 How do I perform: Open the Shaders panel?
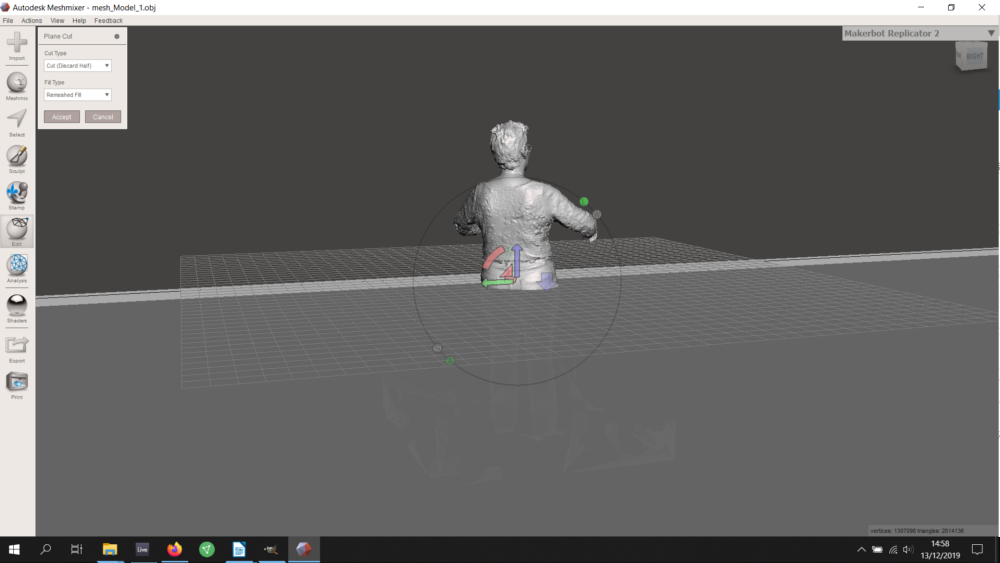tap(17, 308)
